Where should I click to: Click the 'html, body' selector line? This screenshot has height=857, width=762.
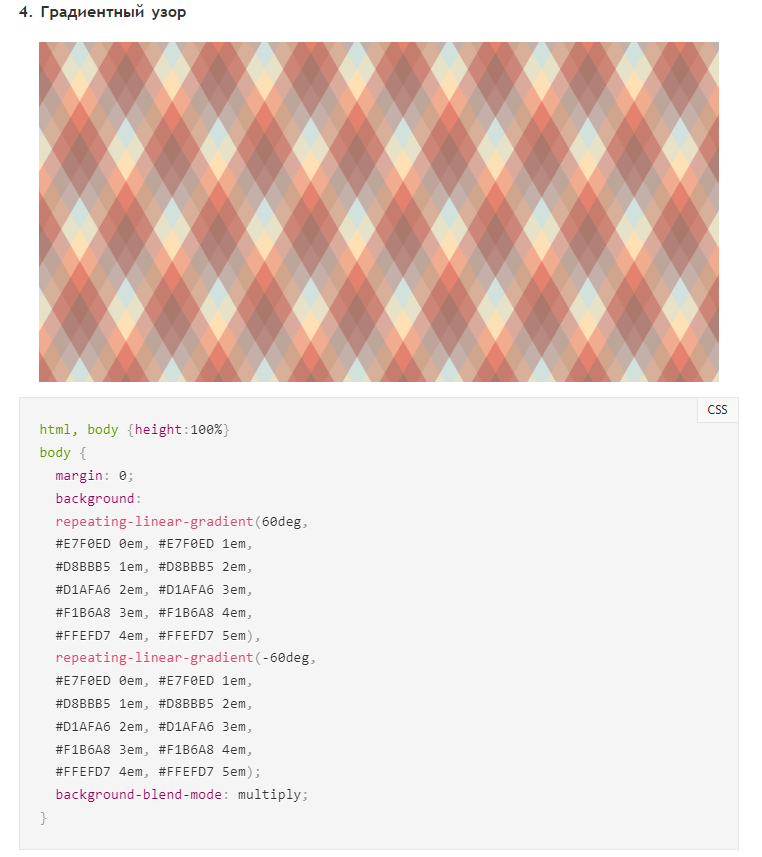click(134, 430)
